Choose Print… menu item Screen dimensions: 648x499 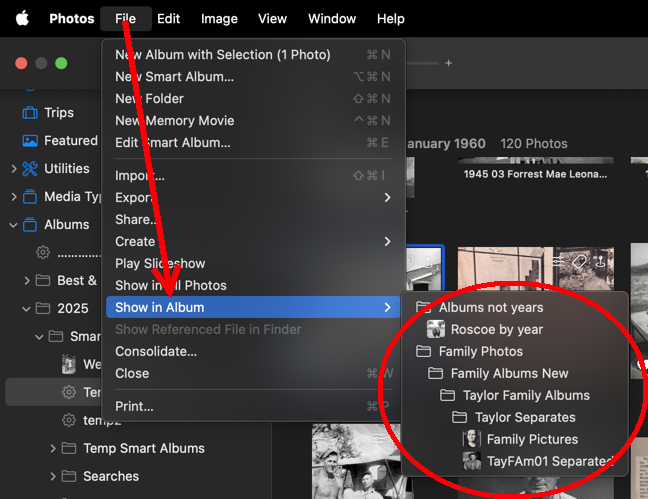tap(253, 406)
